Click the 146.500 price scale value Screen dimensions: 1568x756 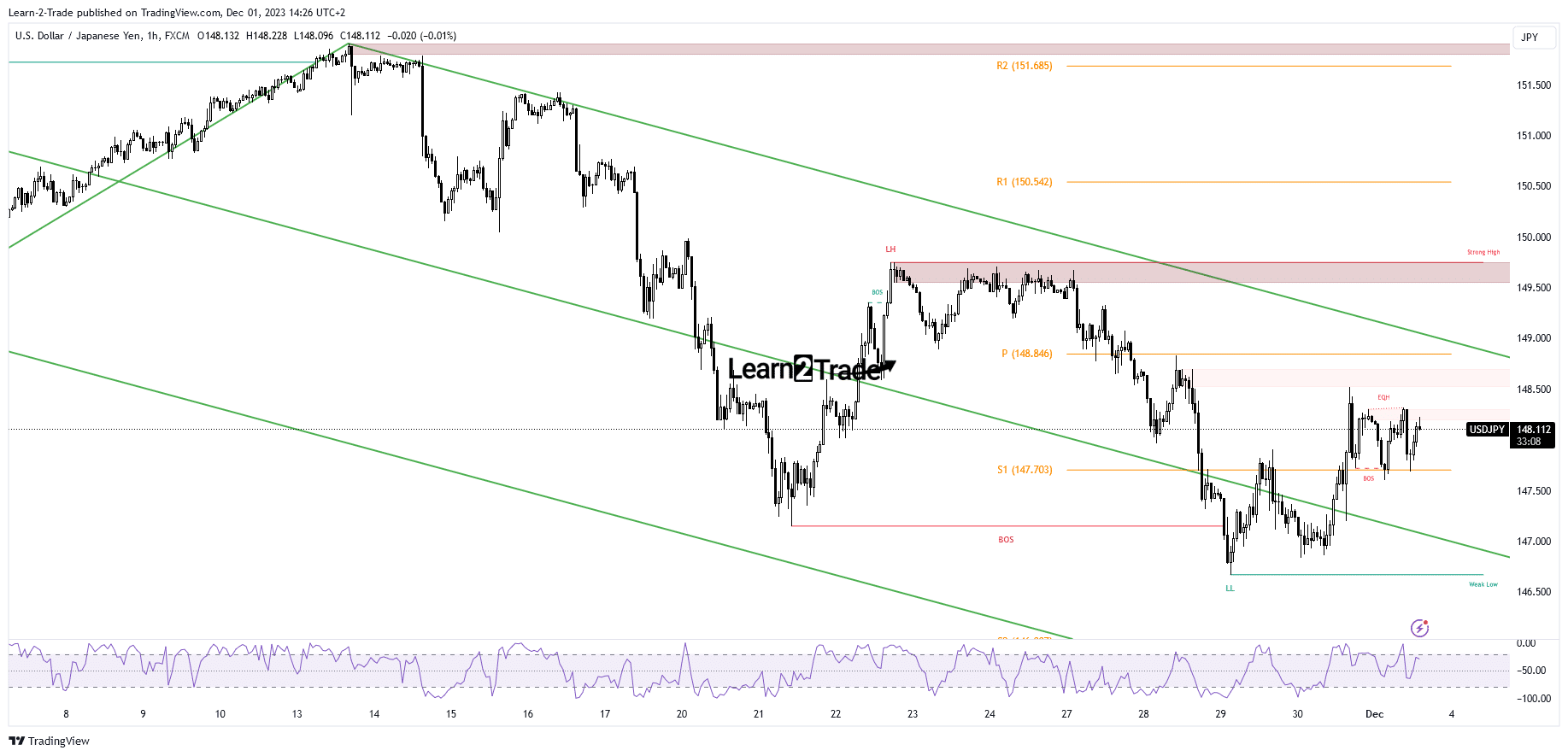(x=1534, y=592)
